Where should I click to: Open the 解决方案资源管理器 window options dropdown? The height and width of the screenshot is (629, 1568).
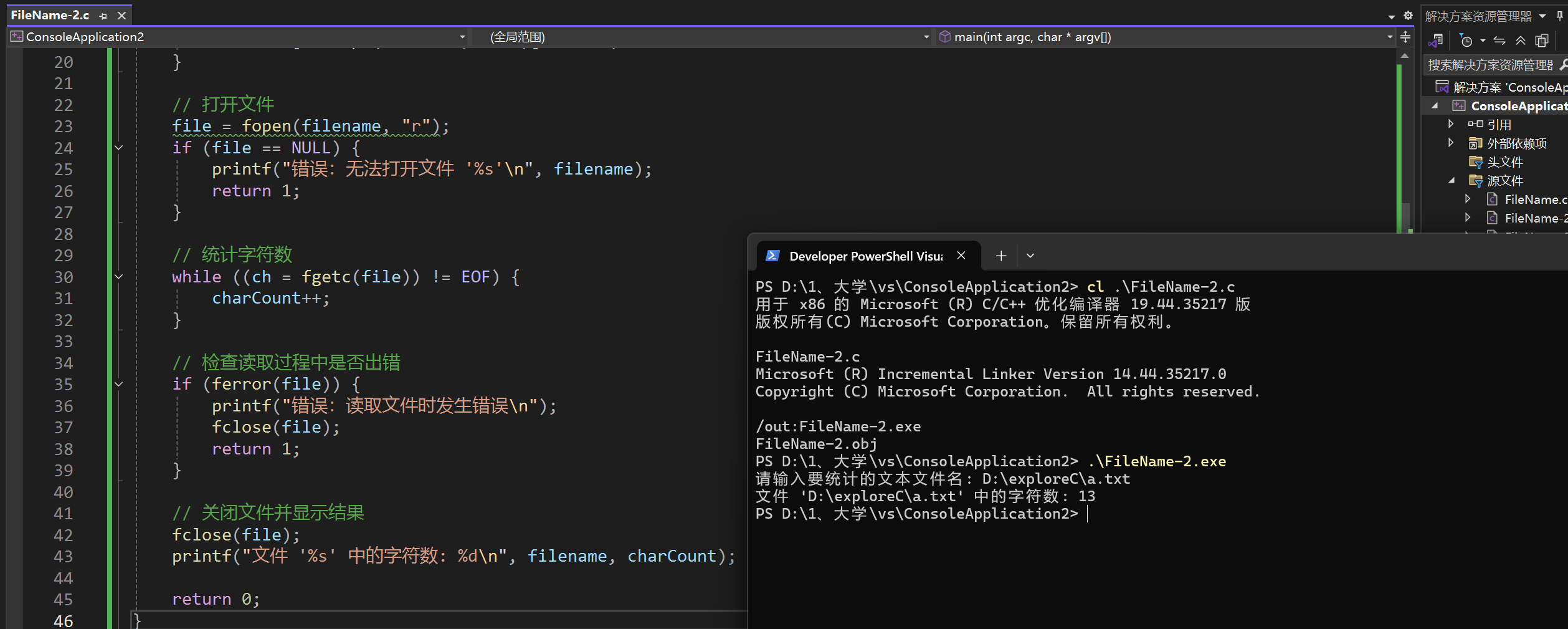(1542, 16)
